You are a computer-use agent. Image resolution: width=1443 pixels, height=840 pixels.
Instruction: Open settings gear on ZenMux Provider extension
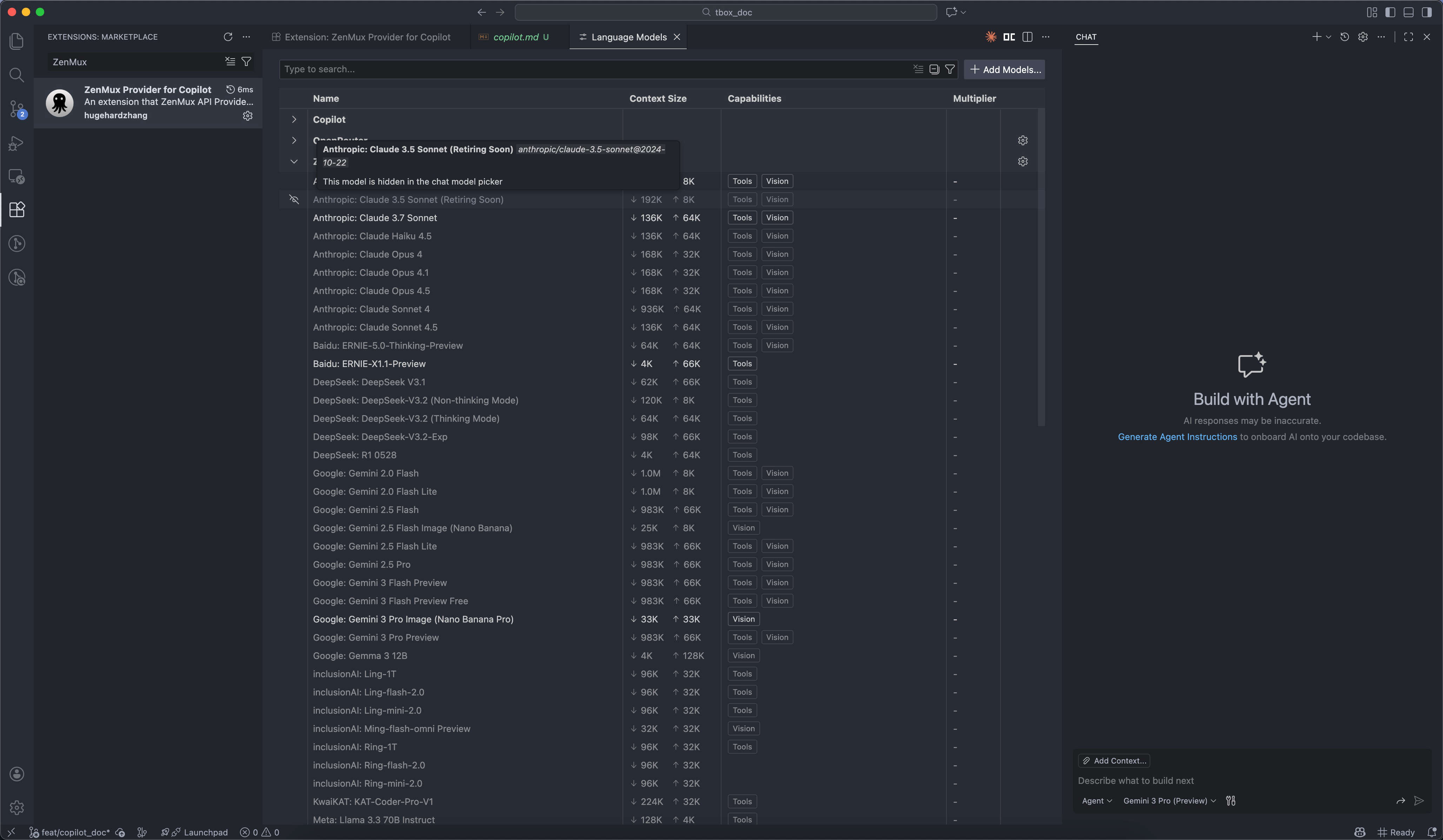click(x=247, y=115)
